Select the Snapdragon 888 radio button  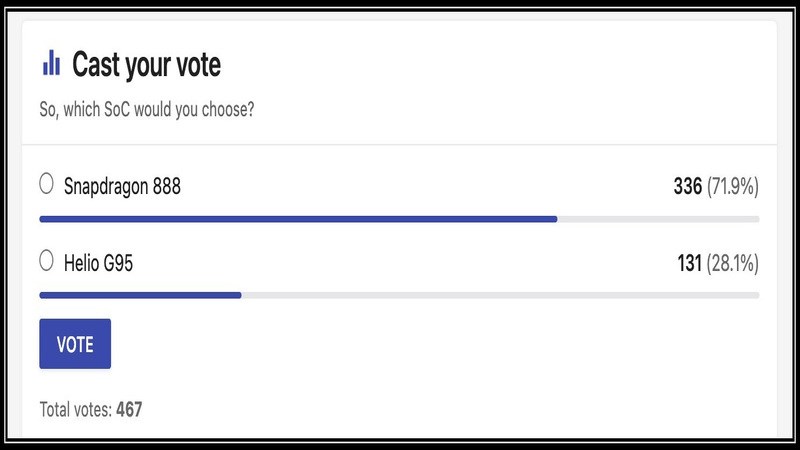tap(46, 184)
